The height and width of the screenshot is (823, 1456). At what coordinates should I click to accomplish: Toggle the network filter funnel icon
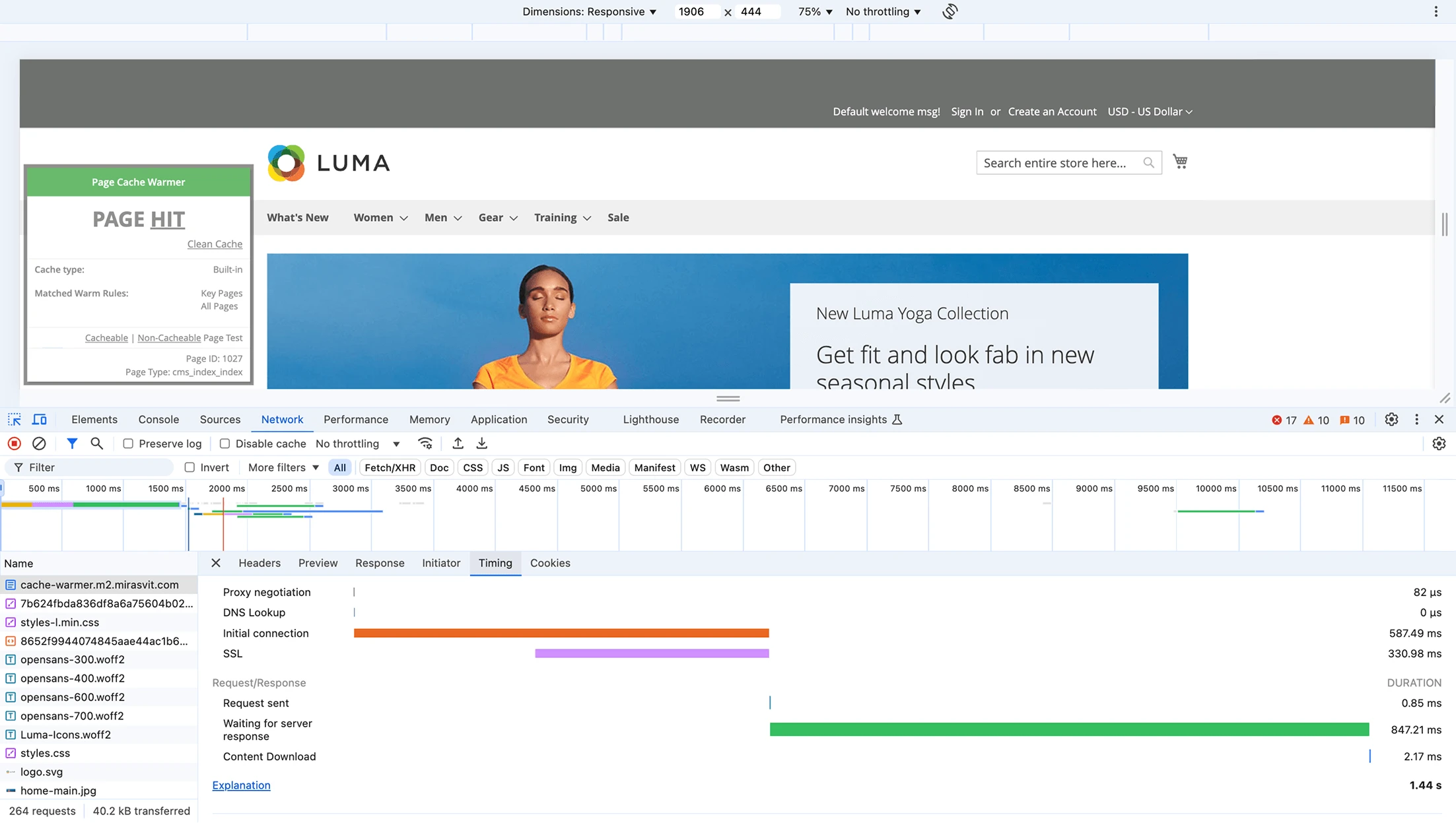72,444
